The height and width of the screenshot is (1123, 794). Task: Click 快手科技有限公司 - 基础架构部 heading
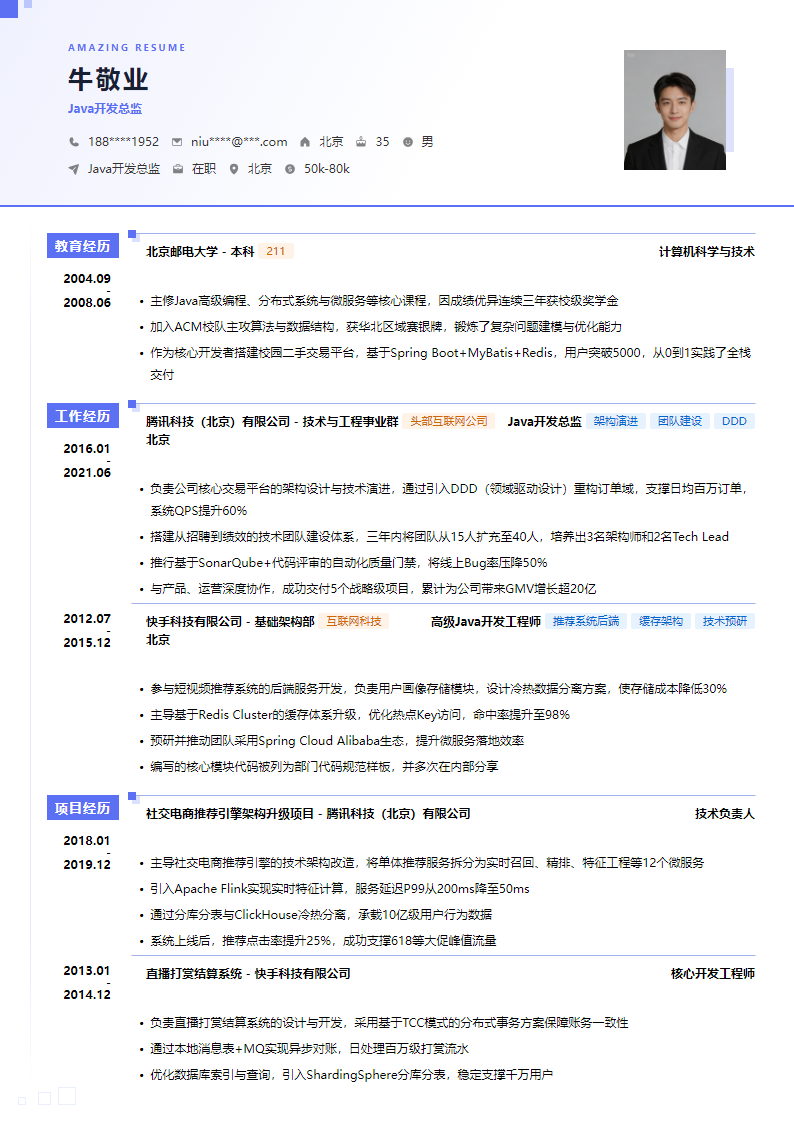point(231,621)
